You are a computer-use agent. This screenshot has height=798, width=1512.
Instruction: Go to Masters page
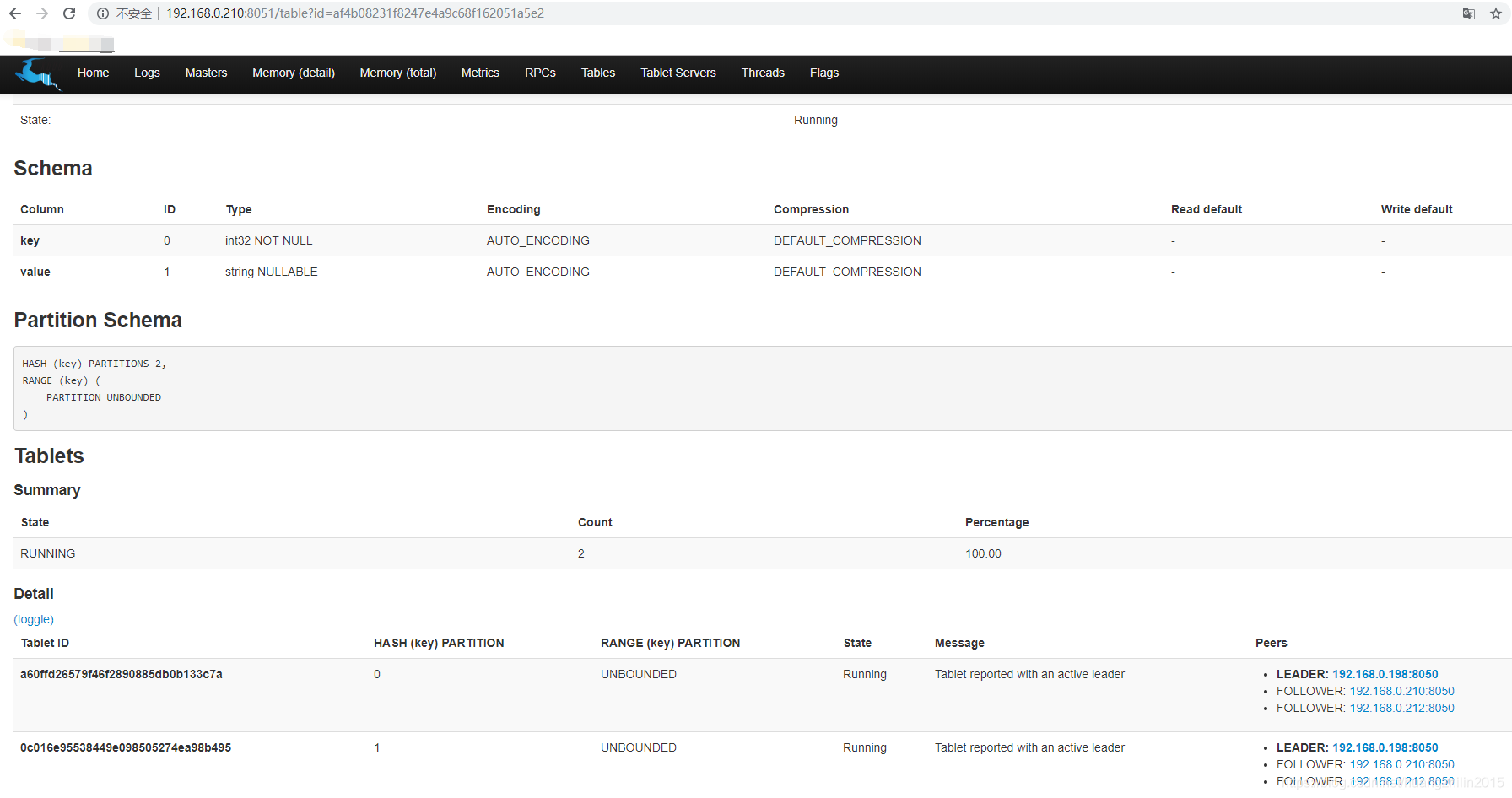(206, 73)
